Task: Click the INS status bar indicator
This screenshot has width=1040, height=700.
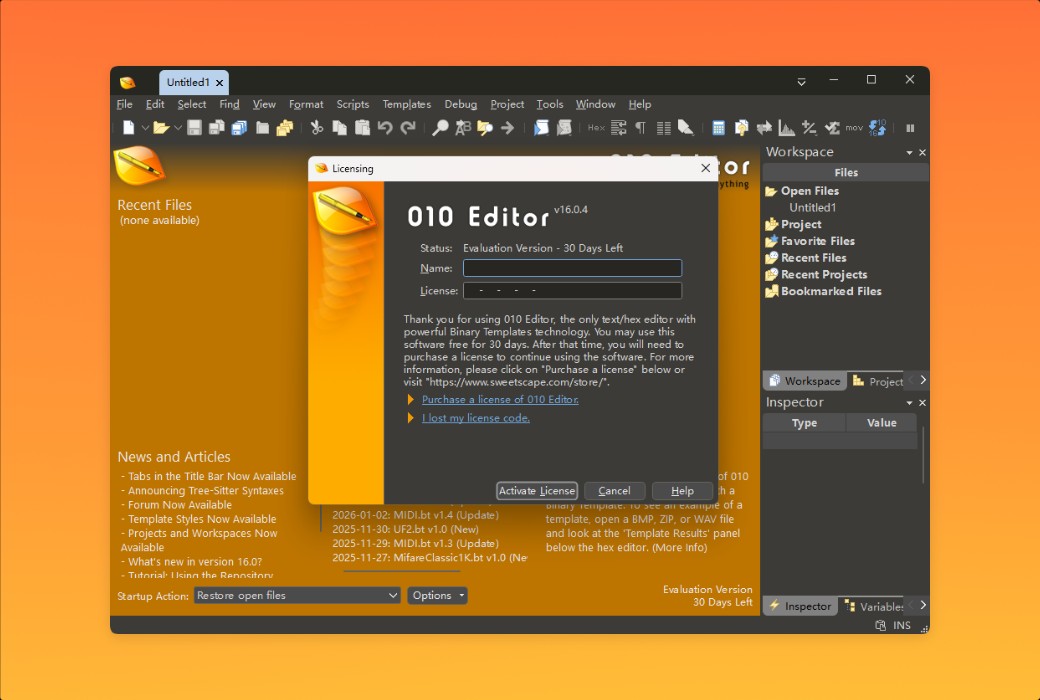Action: click(x=901, y=625)
